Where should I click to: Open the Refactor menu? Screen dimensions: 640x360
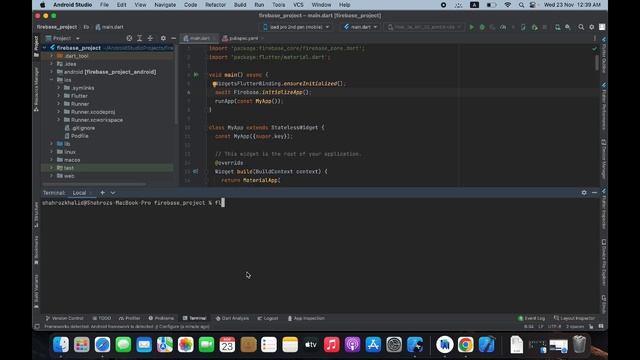pyautogui.click(x=216, y=5)
